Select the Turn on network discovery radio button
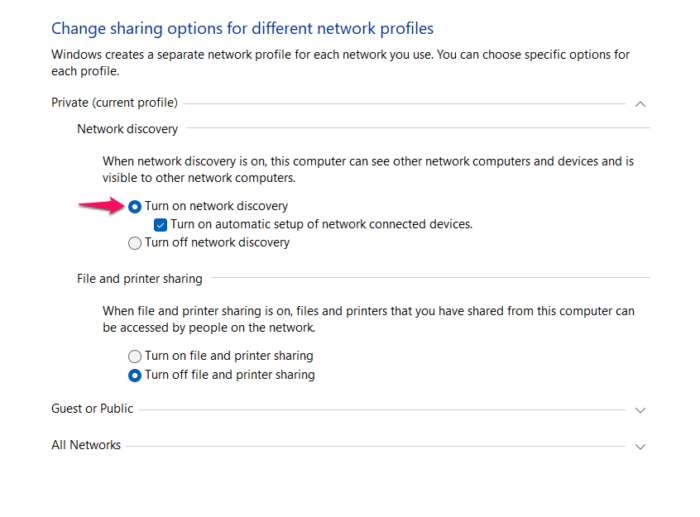 click(135, 206)
